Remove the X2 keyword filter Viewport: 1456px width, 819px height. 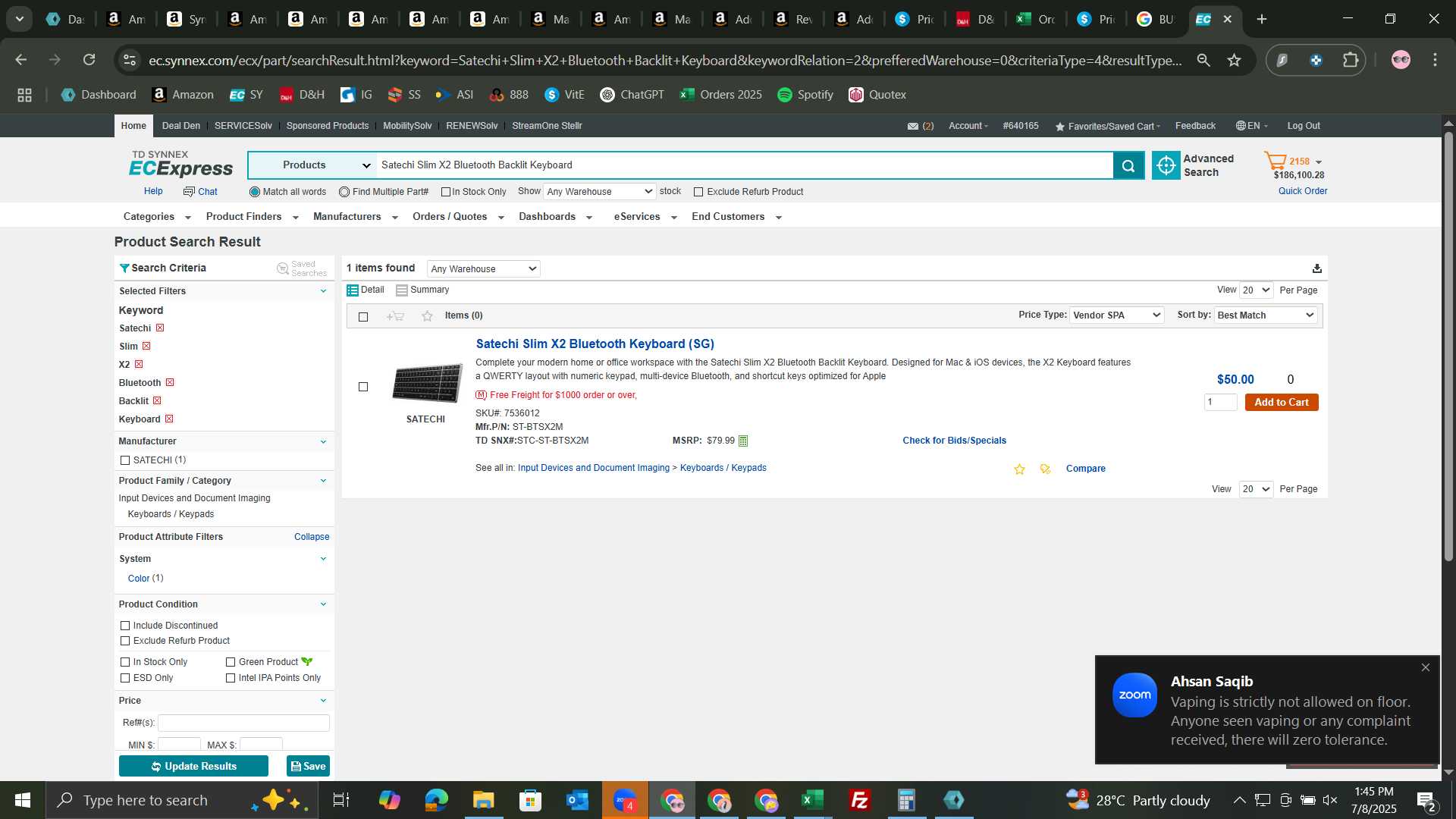pyautogui.click(x=139, y=365)
